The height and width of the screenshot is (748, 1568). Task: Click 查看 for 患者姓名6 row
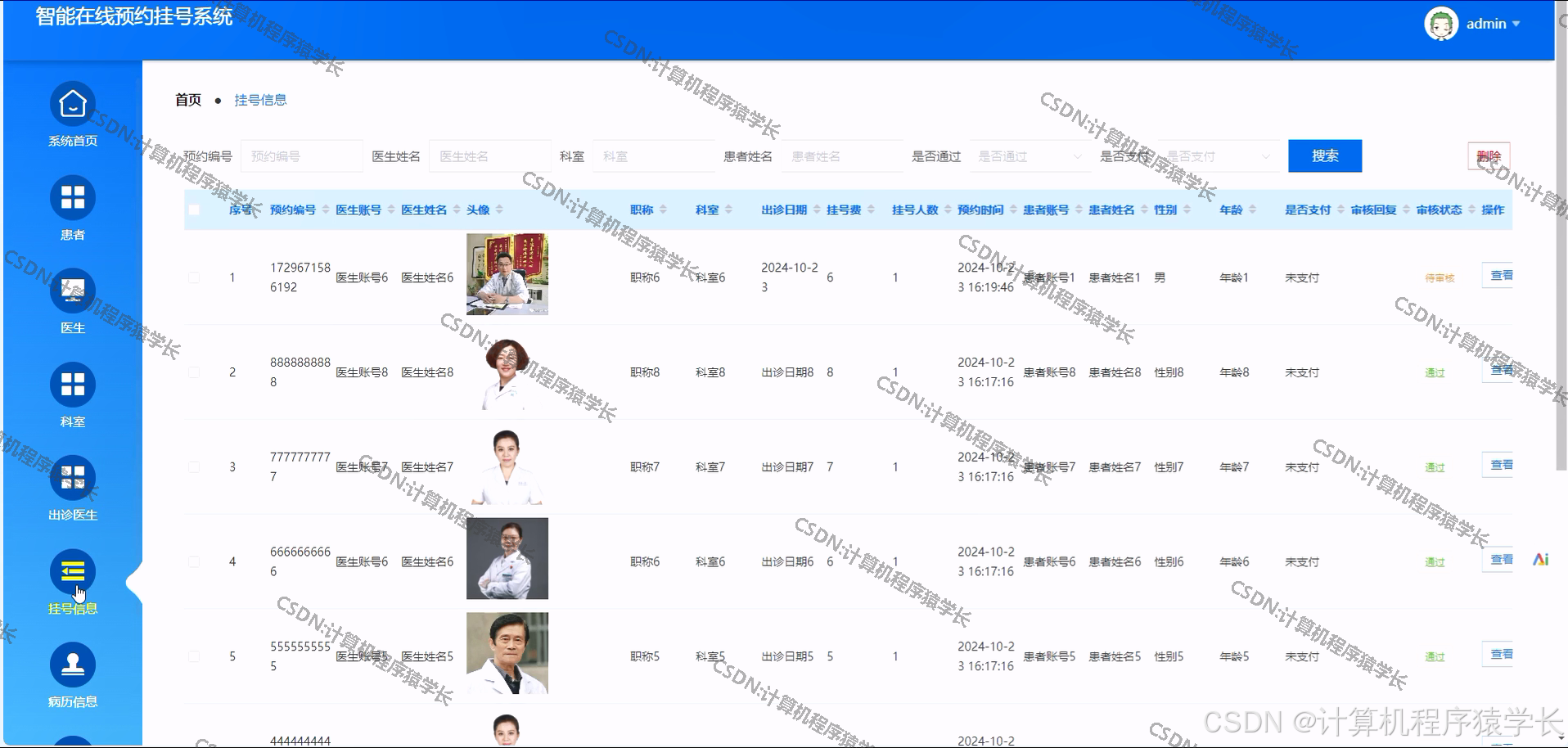pos(1498,560)
